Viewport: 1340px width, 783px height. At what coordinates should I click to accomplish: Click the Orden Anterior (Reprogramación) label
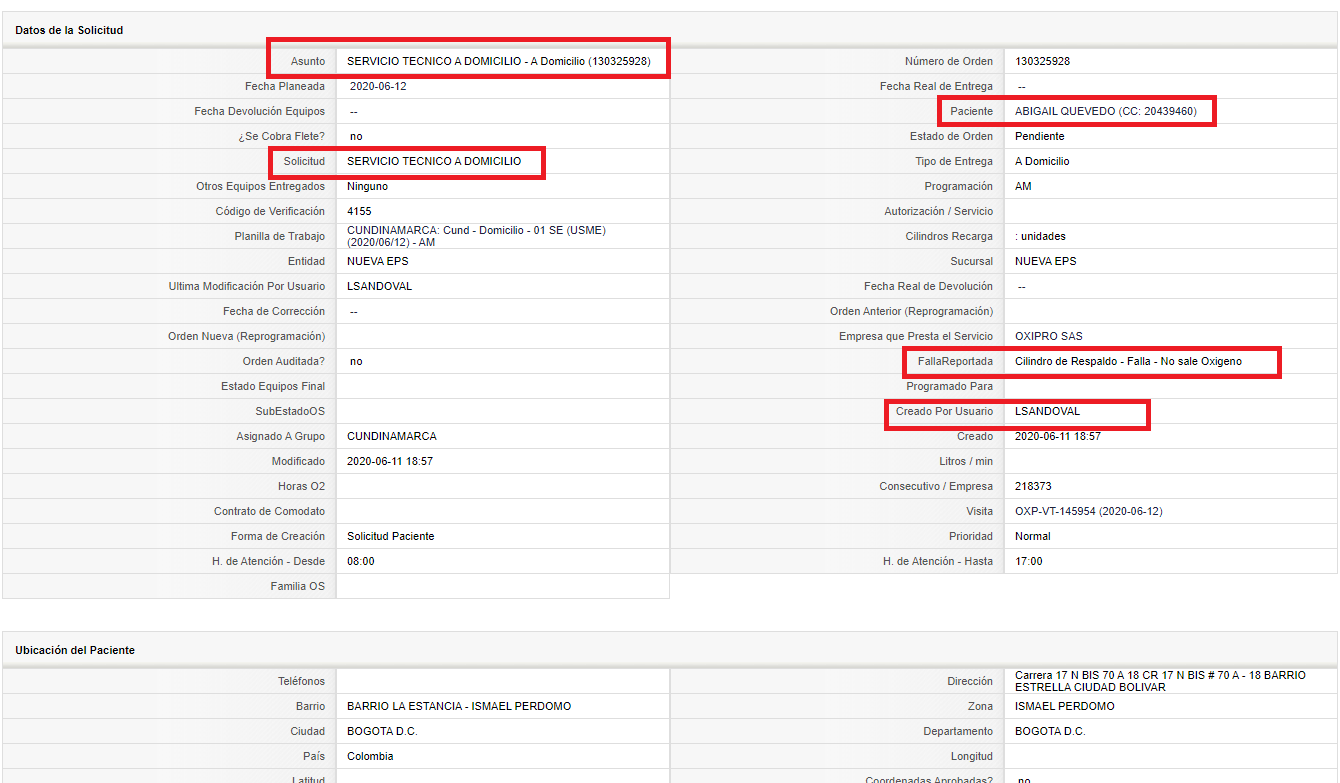912,311
